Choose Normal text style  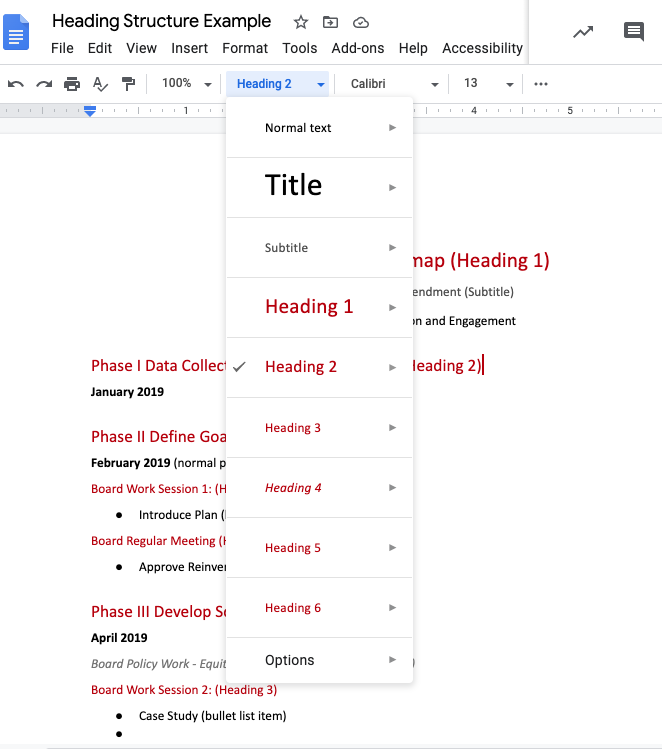coord(298,128)
